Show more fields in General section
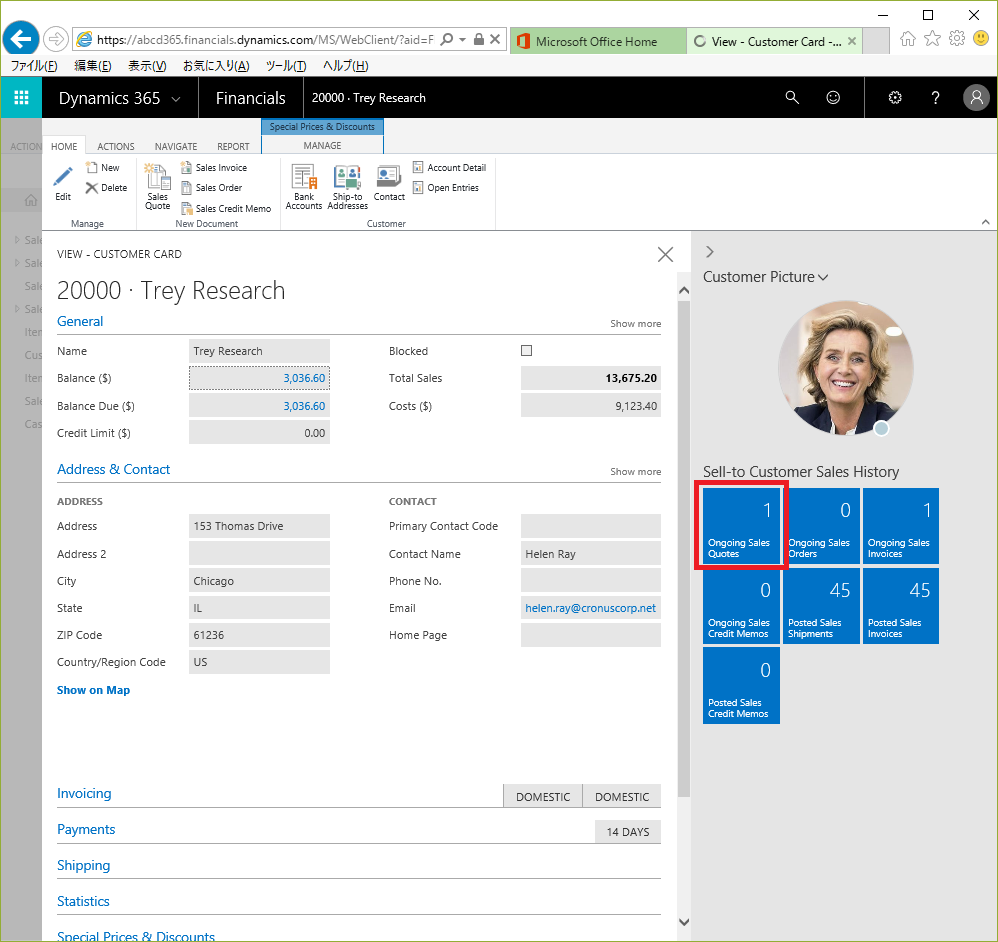 click(635, 323)
